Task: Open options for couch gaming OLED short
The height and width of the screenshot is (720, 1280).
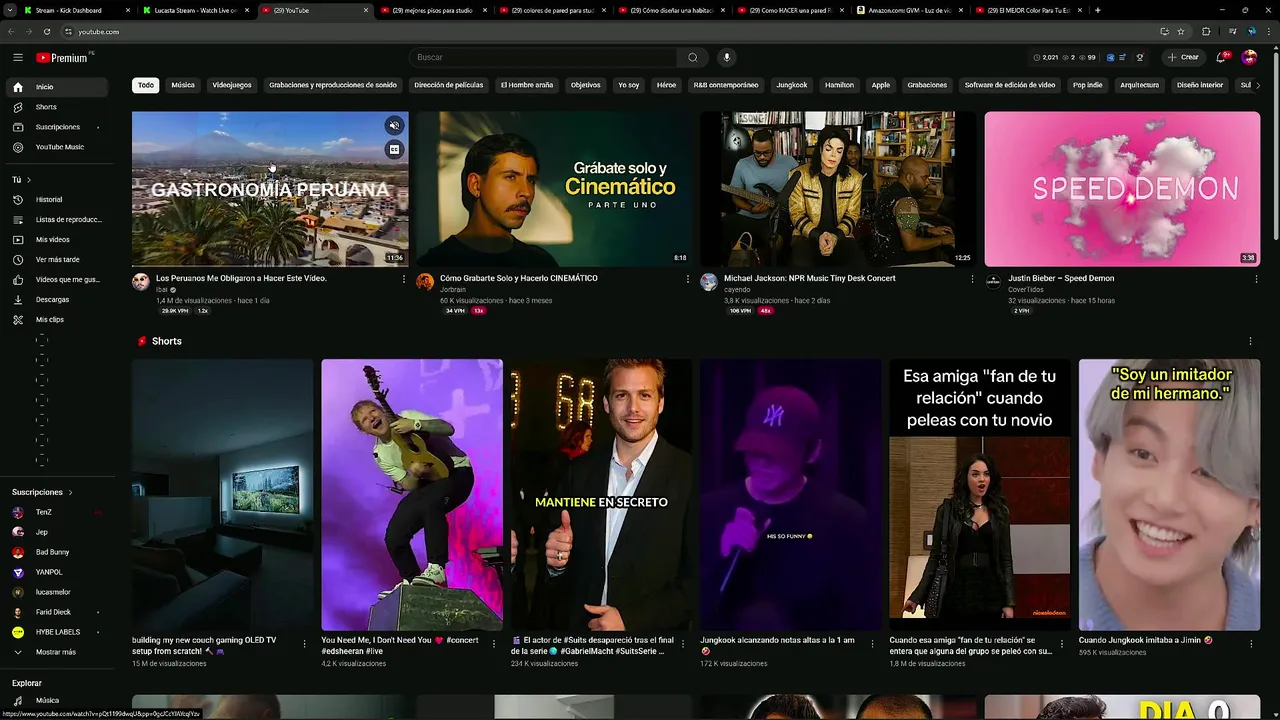Action: (x=305, y=644)
